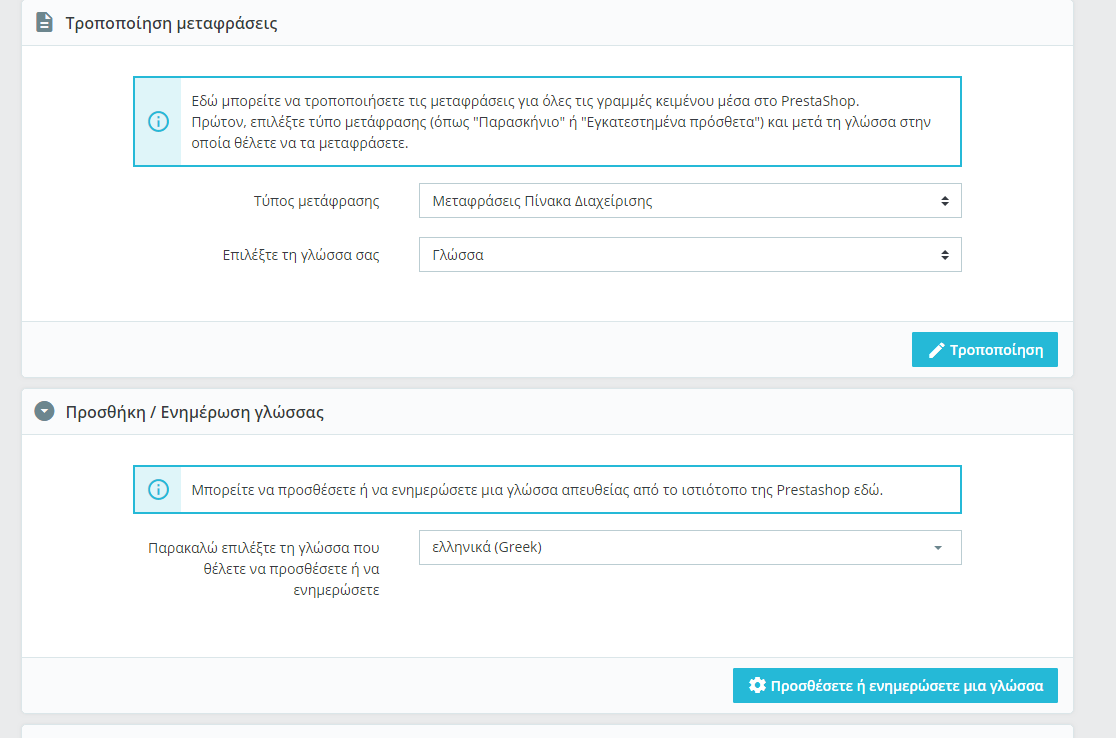Viewport: 1116px width, 738px height.
Task: Open the Τύπος μετάφρασης dropdown
Action: (x=690, y=201)
